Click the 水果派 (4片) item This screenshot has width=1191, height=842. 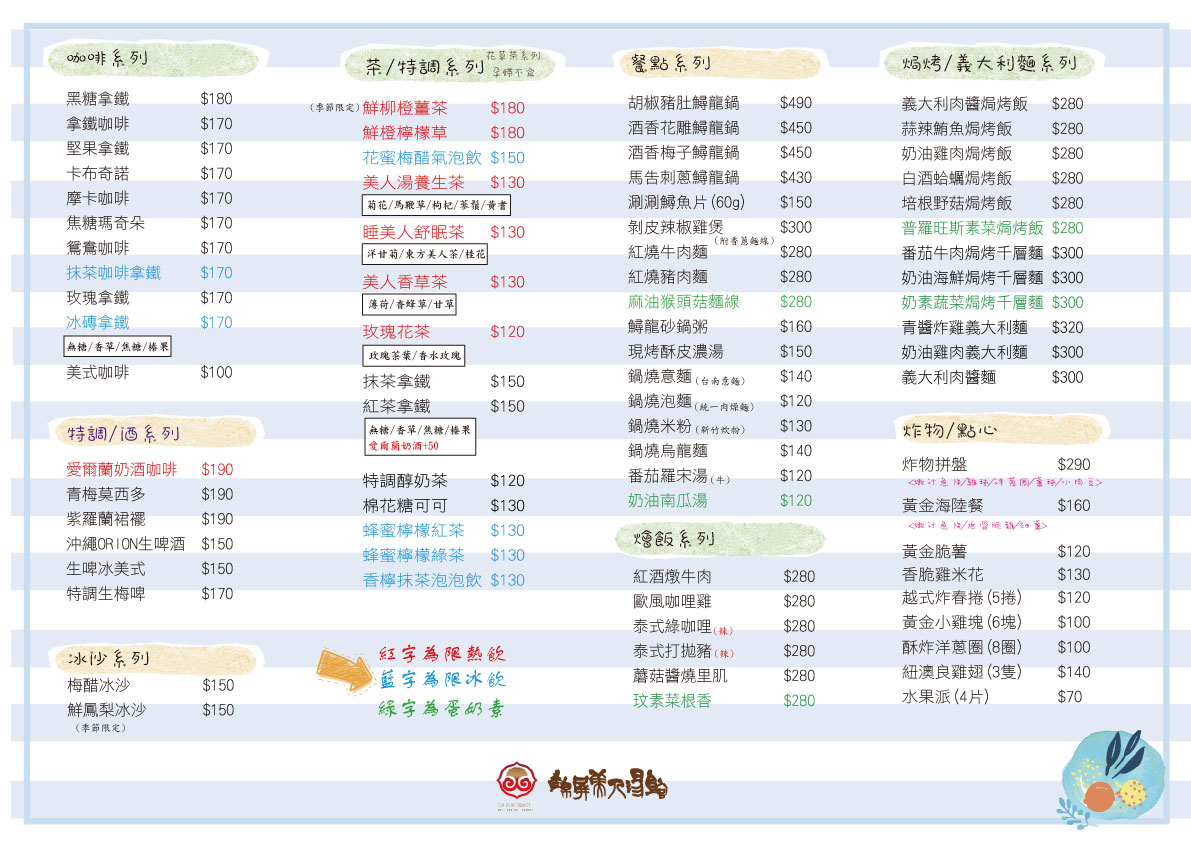[x=945, y=696]
